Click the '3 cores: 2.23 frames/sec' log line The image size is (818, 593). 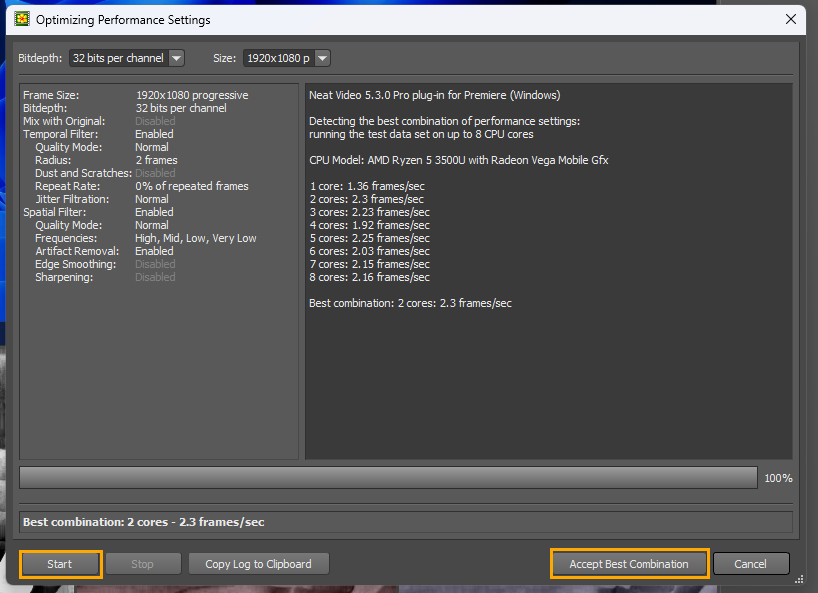tap(369, 212)
